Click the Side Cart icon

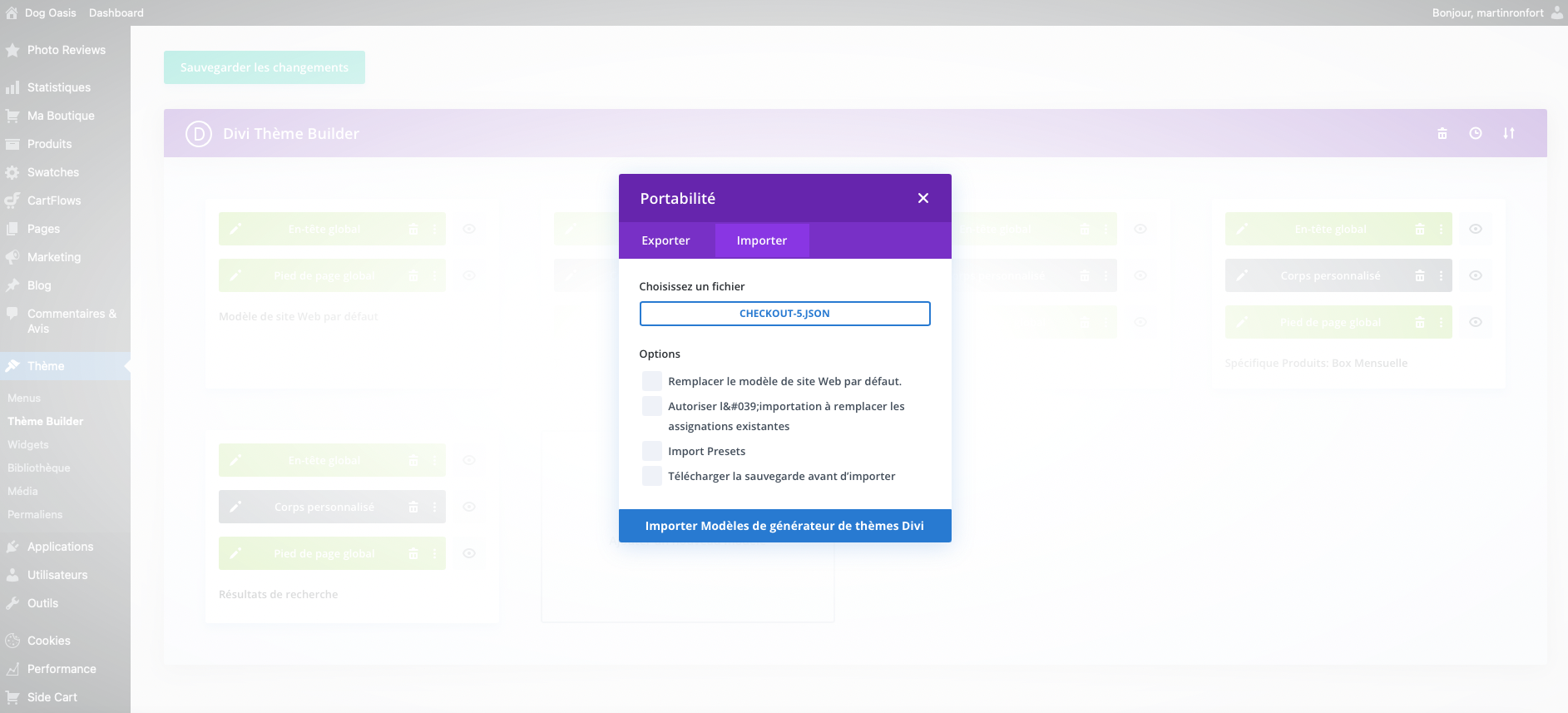click(x=12, y=697)
